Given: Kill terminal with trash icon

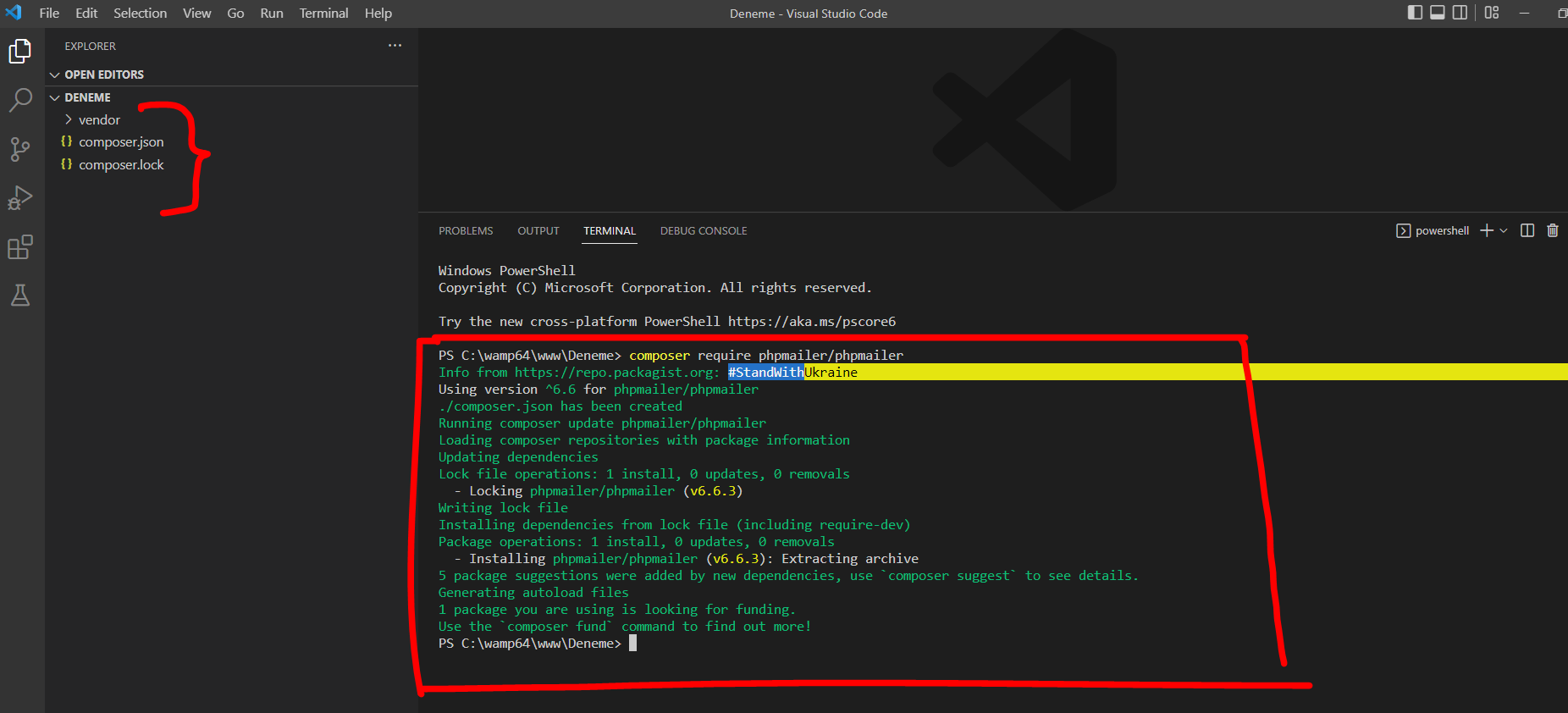Looking at the screenshot, I should pos(1553,230).
